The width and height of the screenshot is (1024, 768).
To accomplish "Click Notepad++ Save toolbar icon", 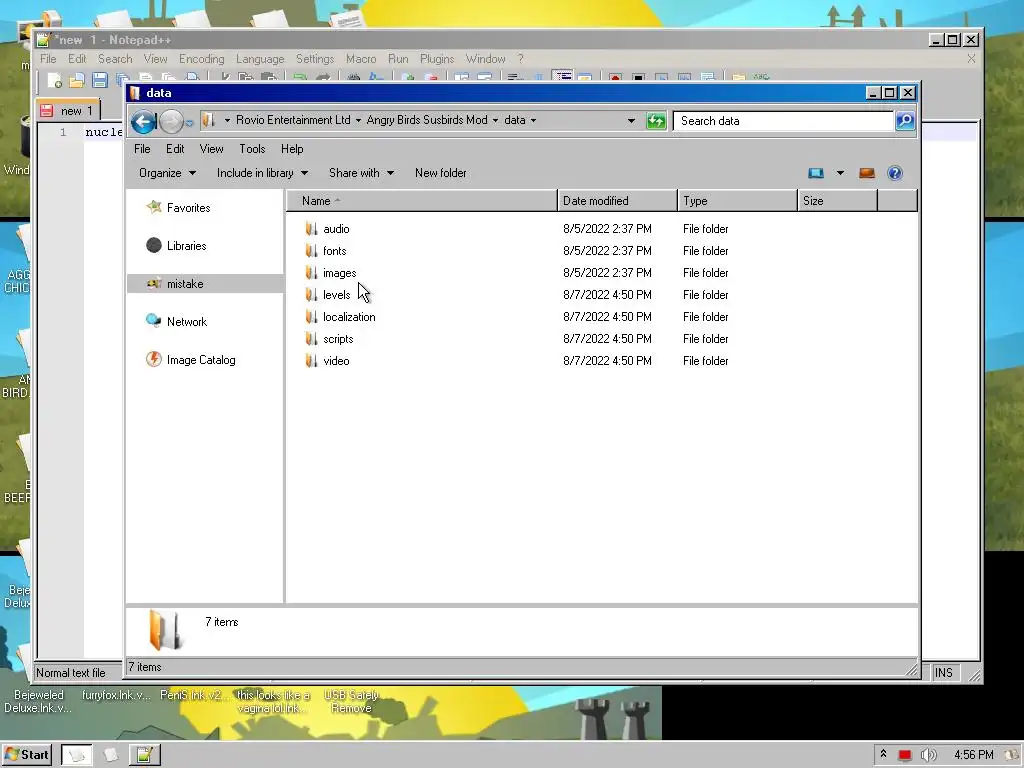I will tap(100, 80).
